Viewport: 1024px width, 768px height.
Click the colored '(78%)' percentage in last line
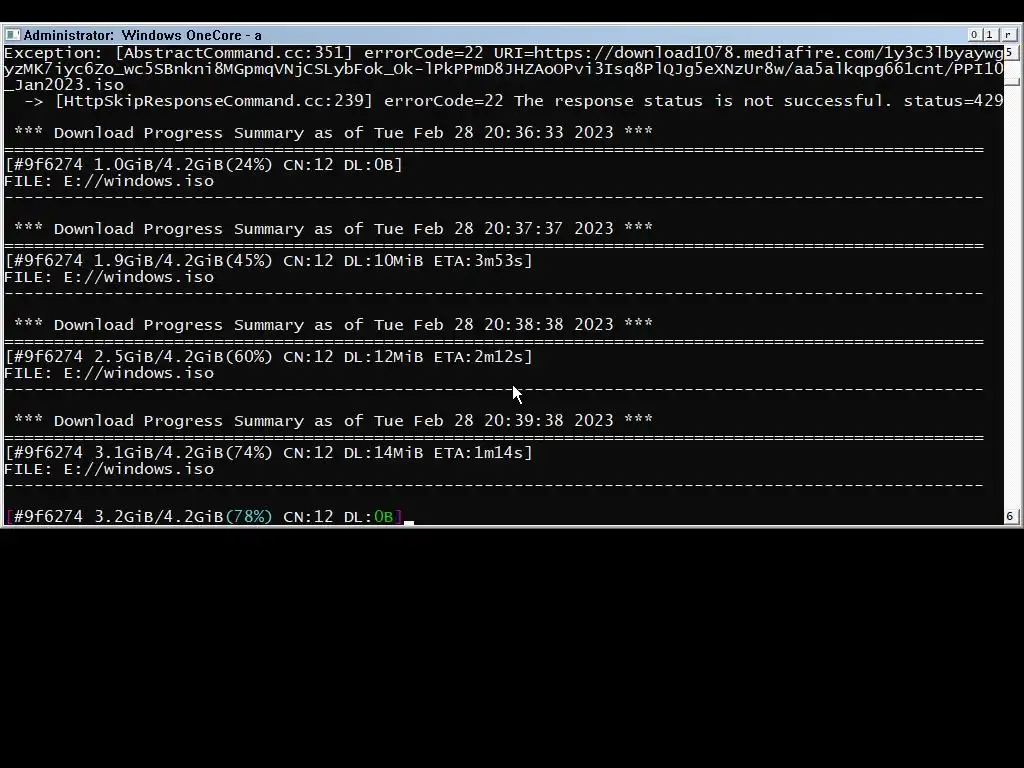point(248,517)
